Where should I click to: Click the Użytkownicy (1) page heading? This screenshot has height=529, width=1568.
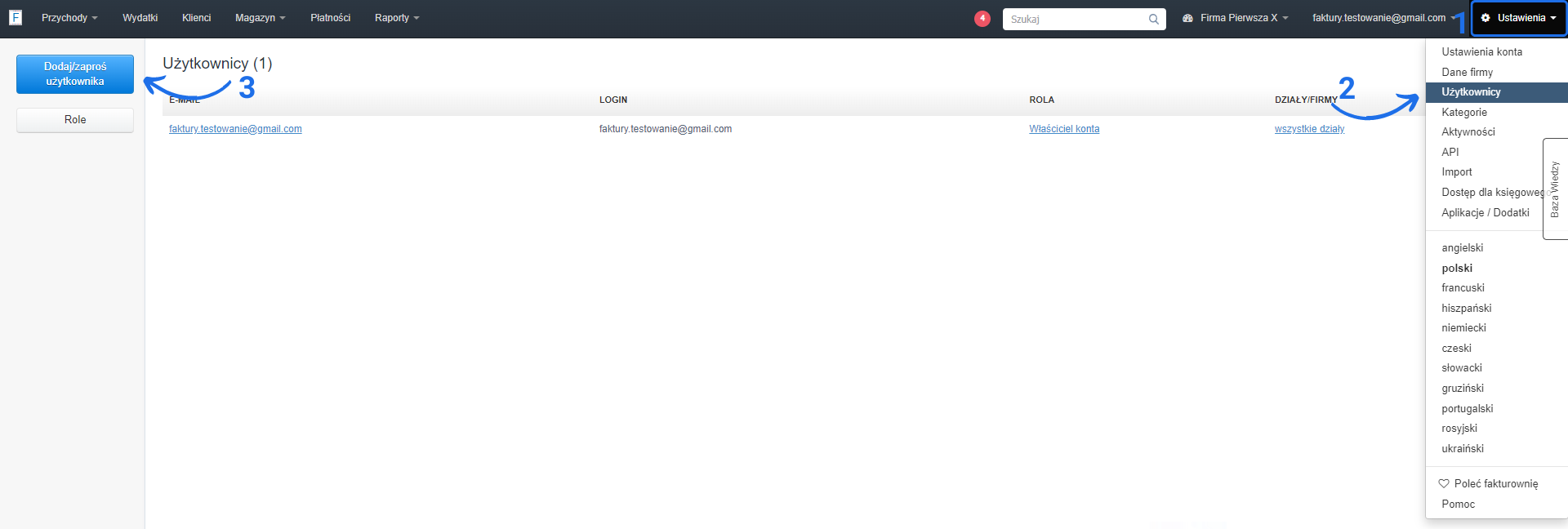(x=217, y=63)
